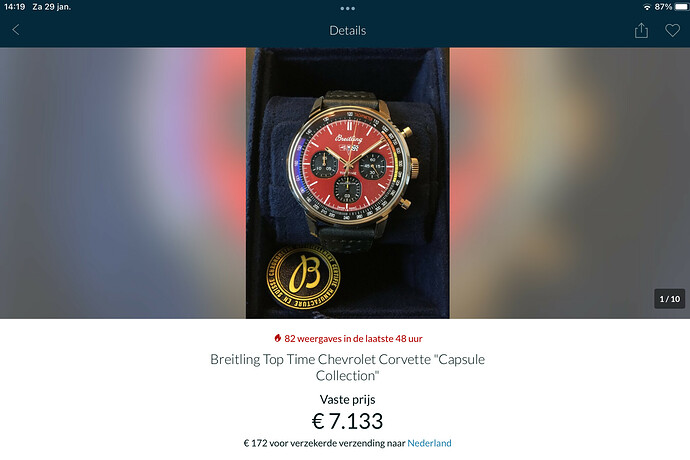This screenshot has width=690, height=460.
Task: Open the share sheet icon
Action: 641,30
